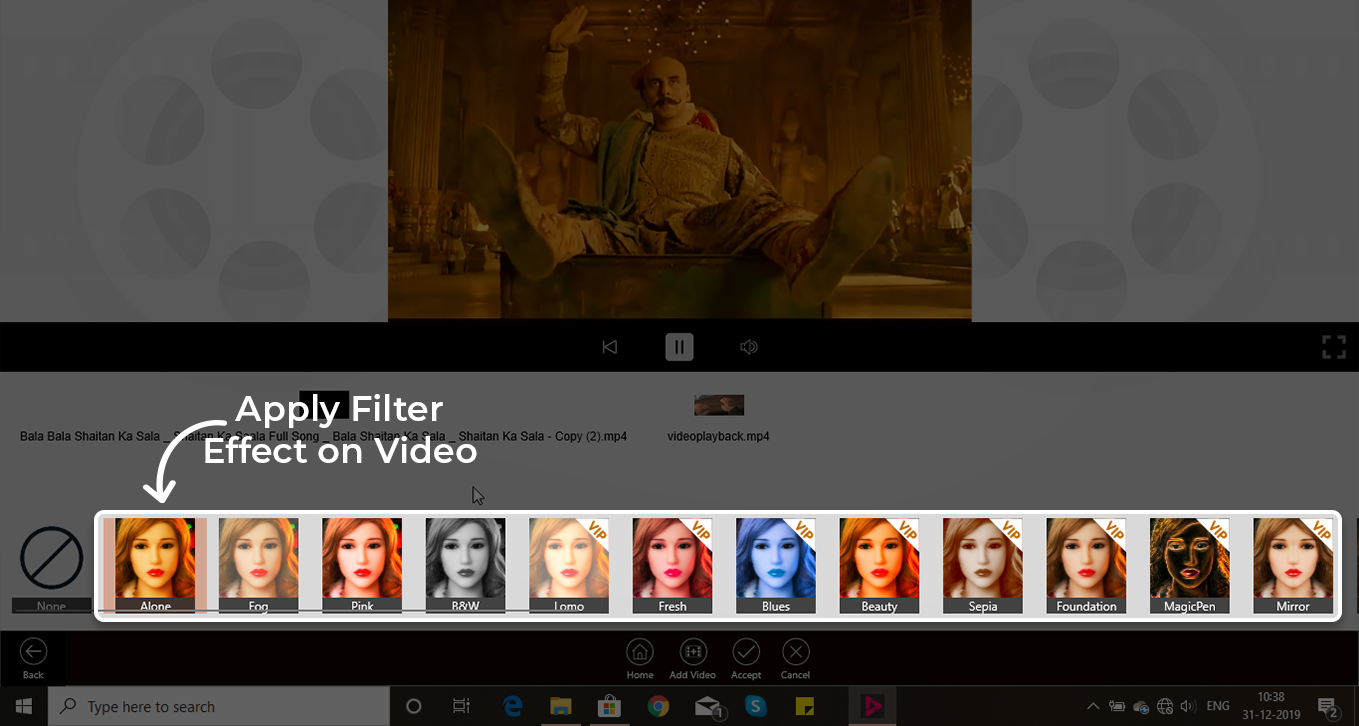Screen dimensions: 1359x726
Task: Open the Mail app on taskbar
Action: click(x=708, y=706)
